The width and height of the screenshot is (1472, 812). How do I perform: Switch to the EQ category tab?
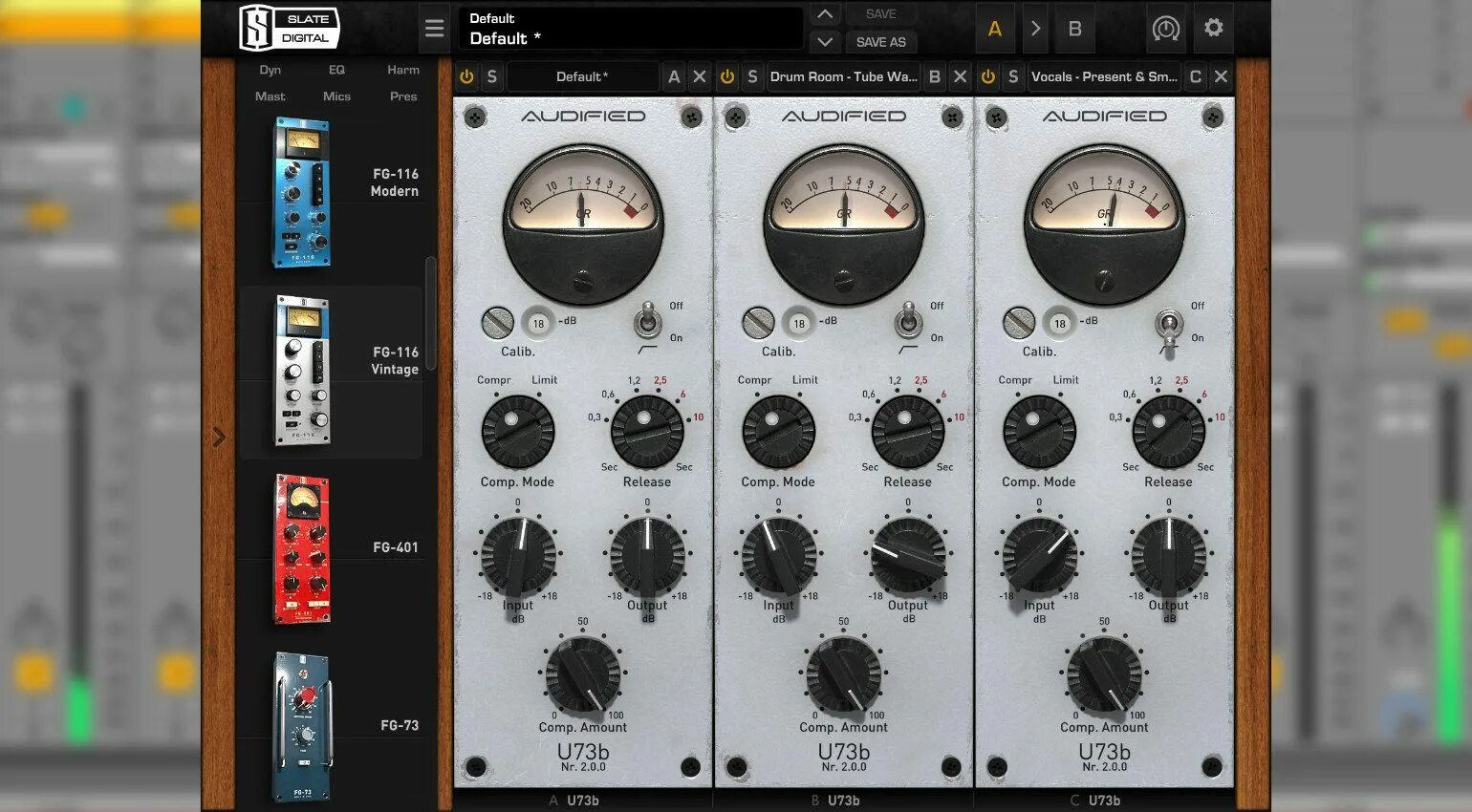point(336,70)
